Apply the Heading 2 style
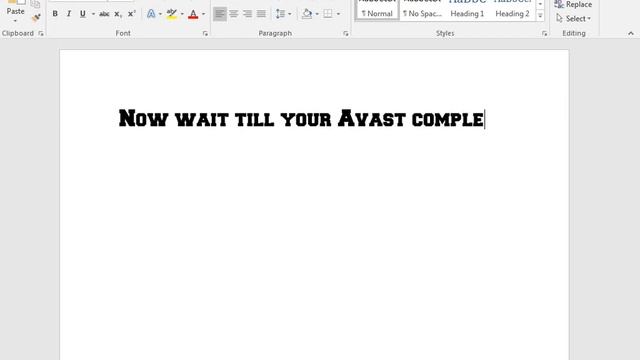 [x=512, y=9]
